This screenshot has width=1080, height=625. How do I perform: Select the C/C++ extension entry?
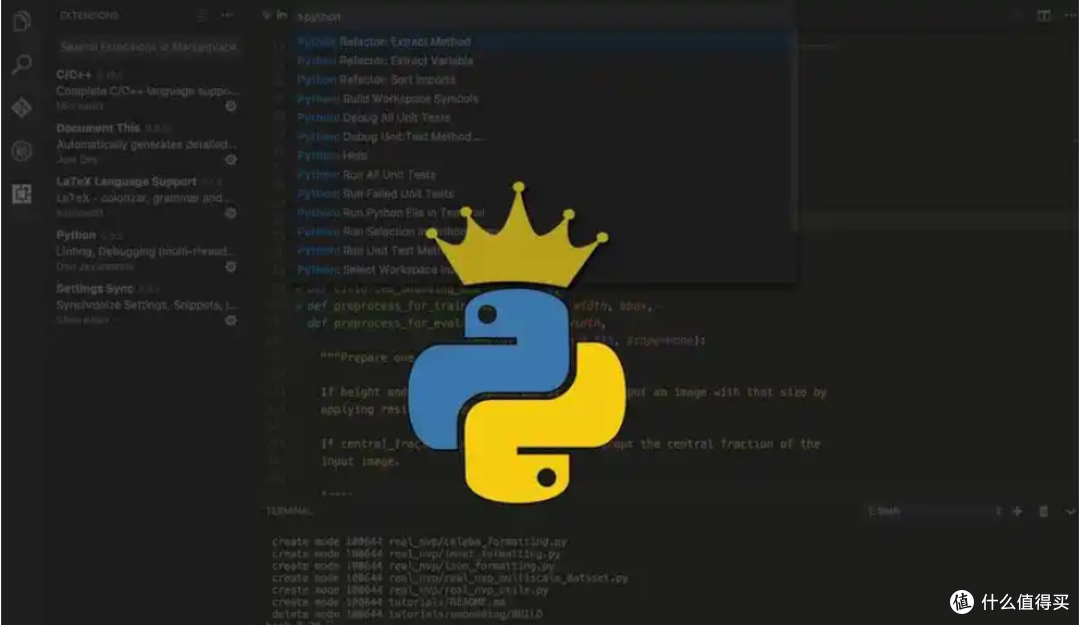pos(147,90)
